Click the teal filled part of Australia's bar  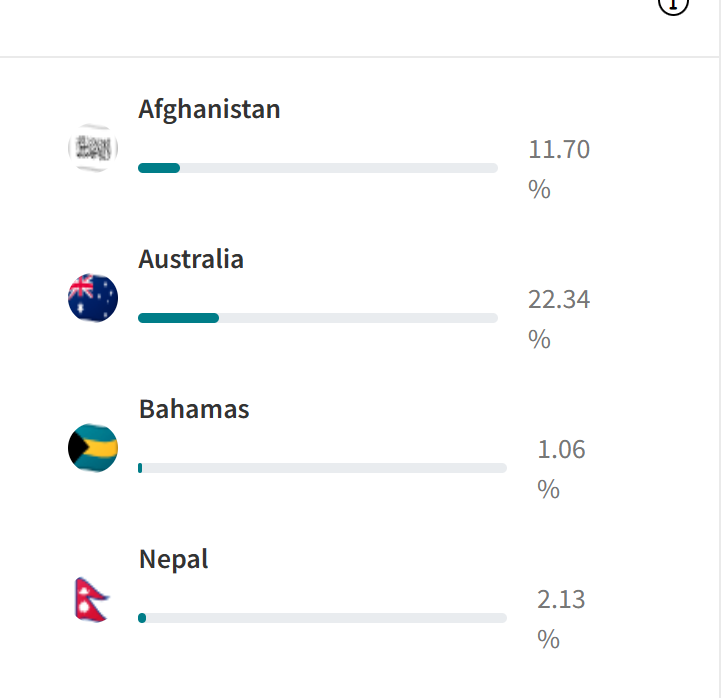pyautogui.click(x=178, y=318)
